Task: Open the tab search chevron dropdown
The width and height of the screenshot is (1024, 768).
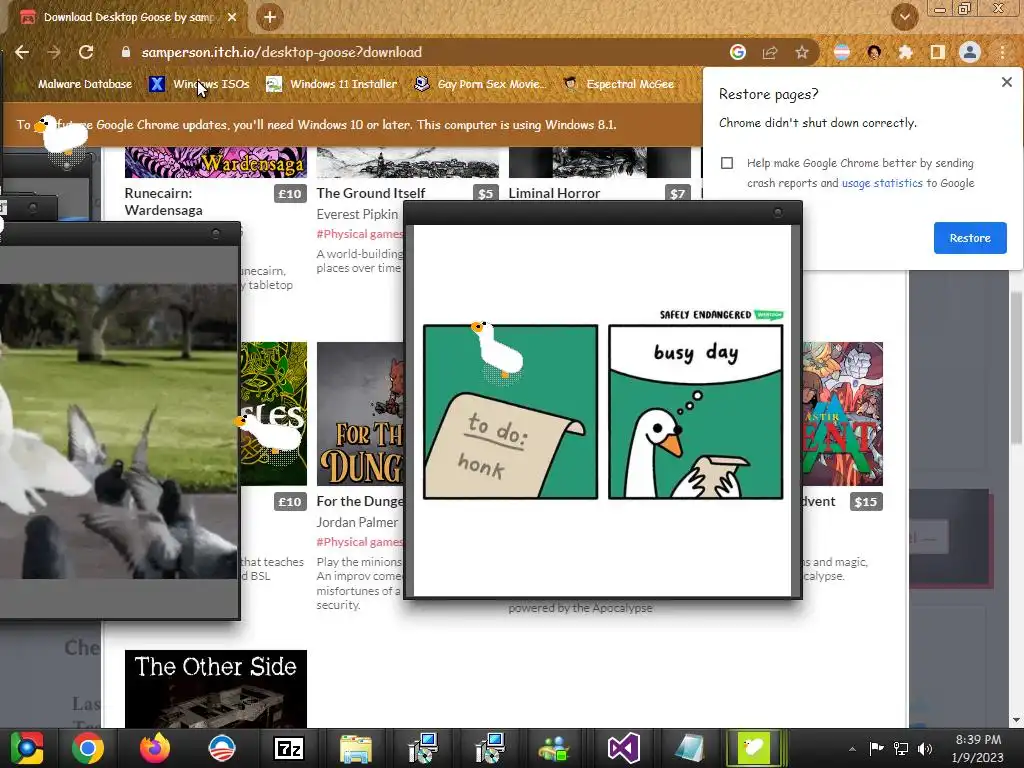Action: (904, 17)
